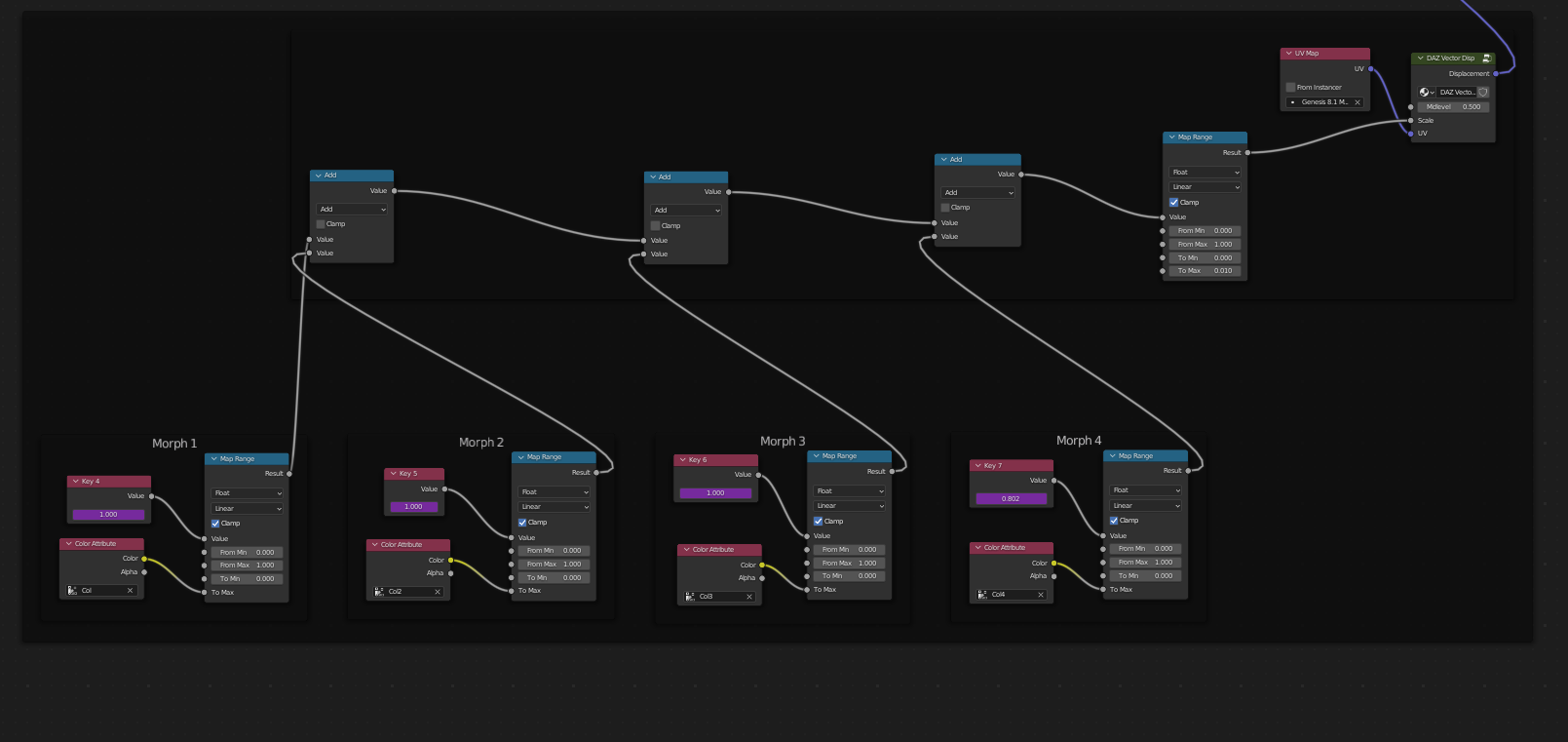Click the UV output socket on the UV Map node
1568x742 pixels.
point(1370,69)
